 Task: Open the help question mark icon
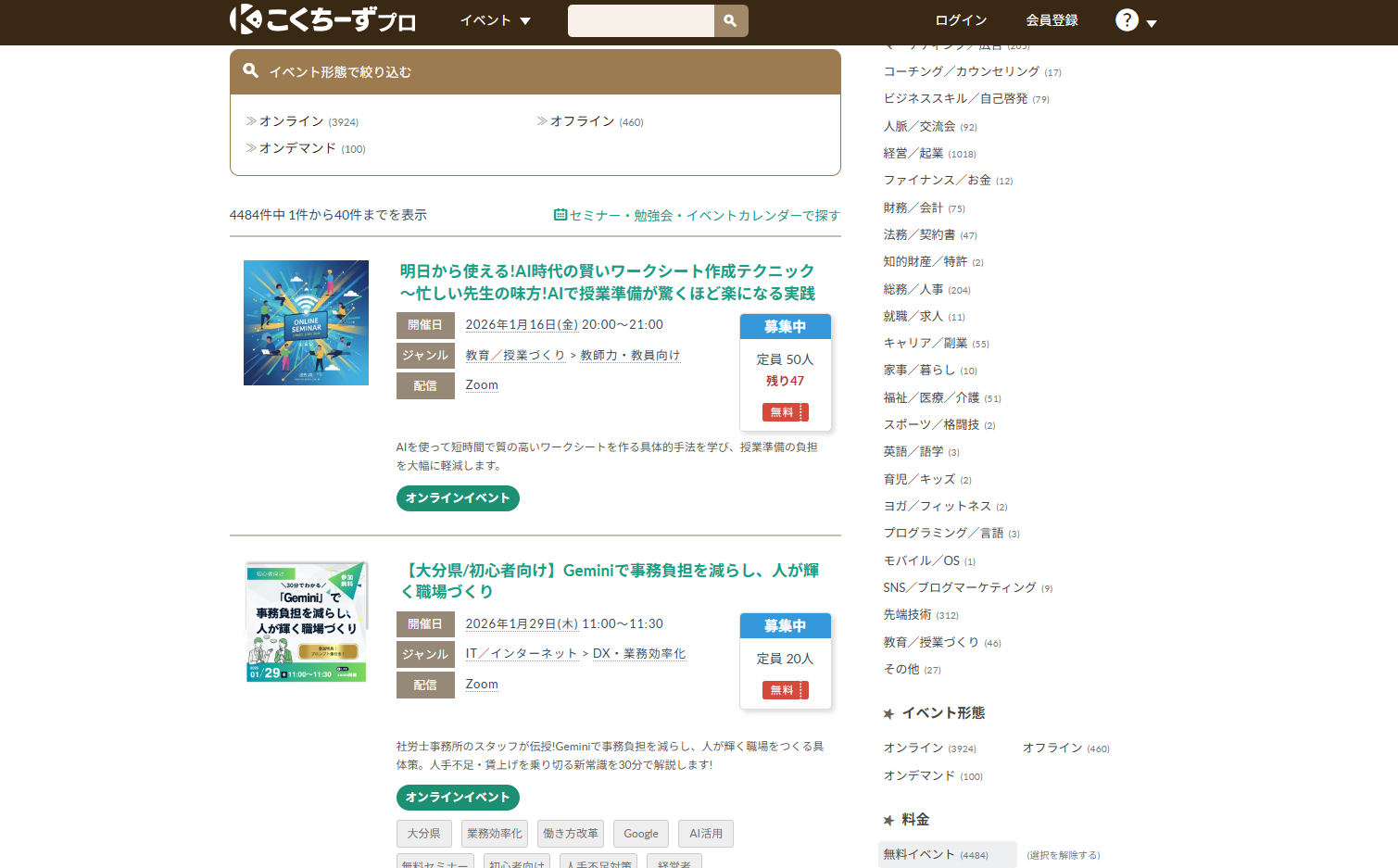1127,19
